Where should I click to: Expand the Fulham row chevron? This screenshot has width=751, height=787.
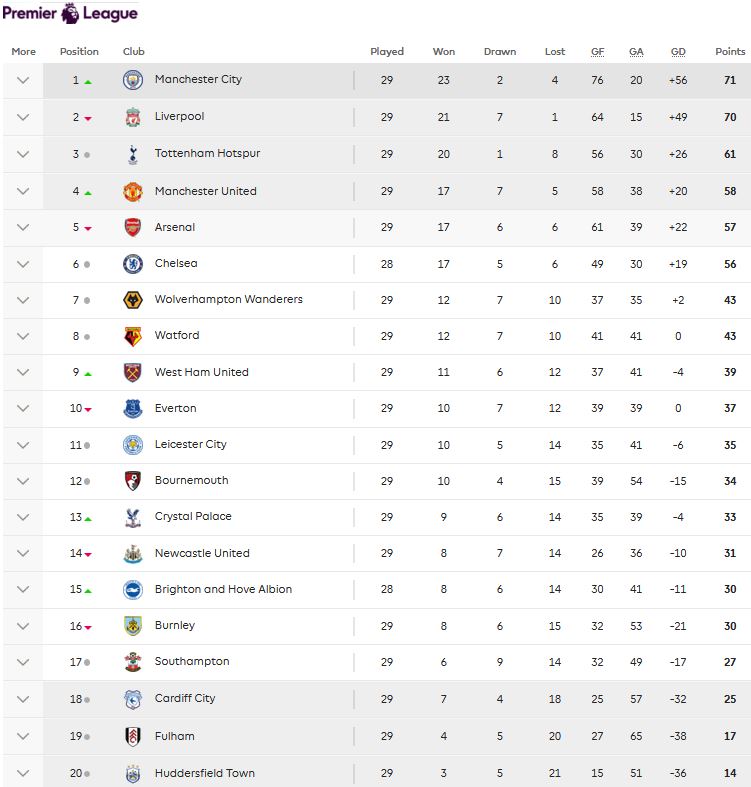tap(23, 736)
